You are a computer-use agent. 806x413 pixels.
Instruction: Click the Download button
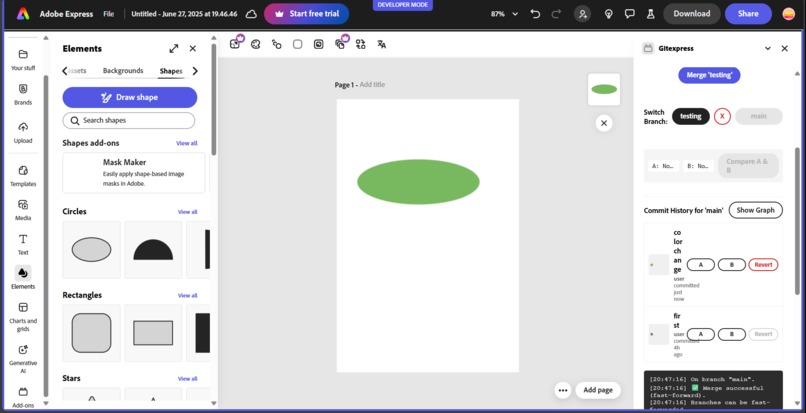tap(691, 14)
